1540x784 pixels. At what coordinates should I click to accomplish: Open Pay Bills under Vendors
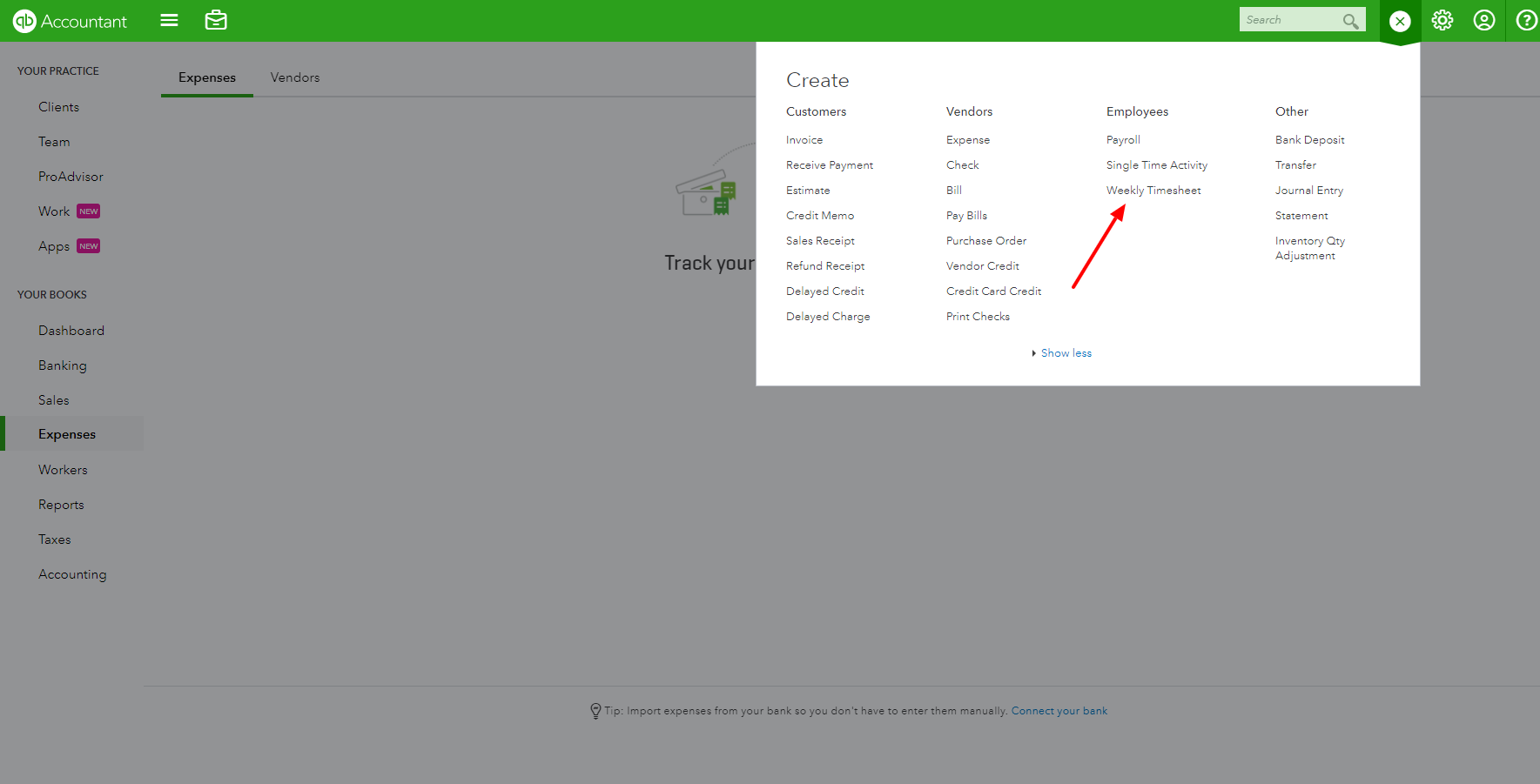coord(966,215)
